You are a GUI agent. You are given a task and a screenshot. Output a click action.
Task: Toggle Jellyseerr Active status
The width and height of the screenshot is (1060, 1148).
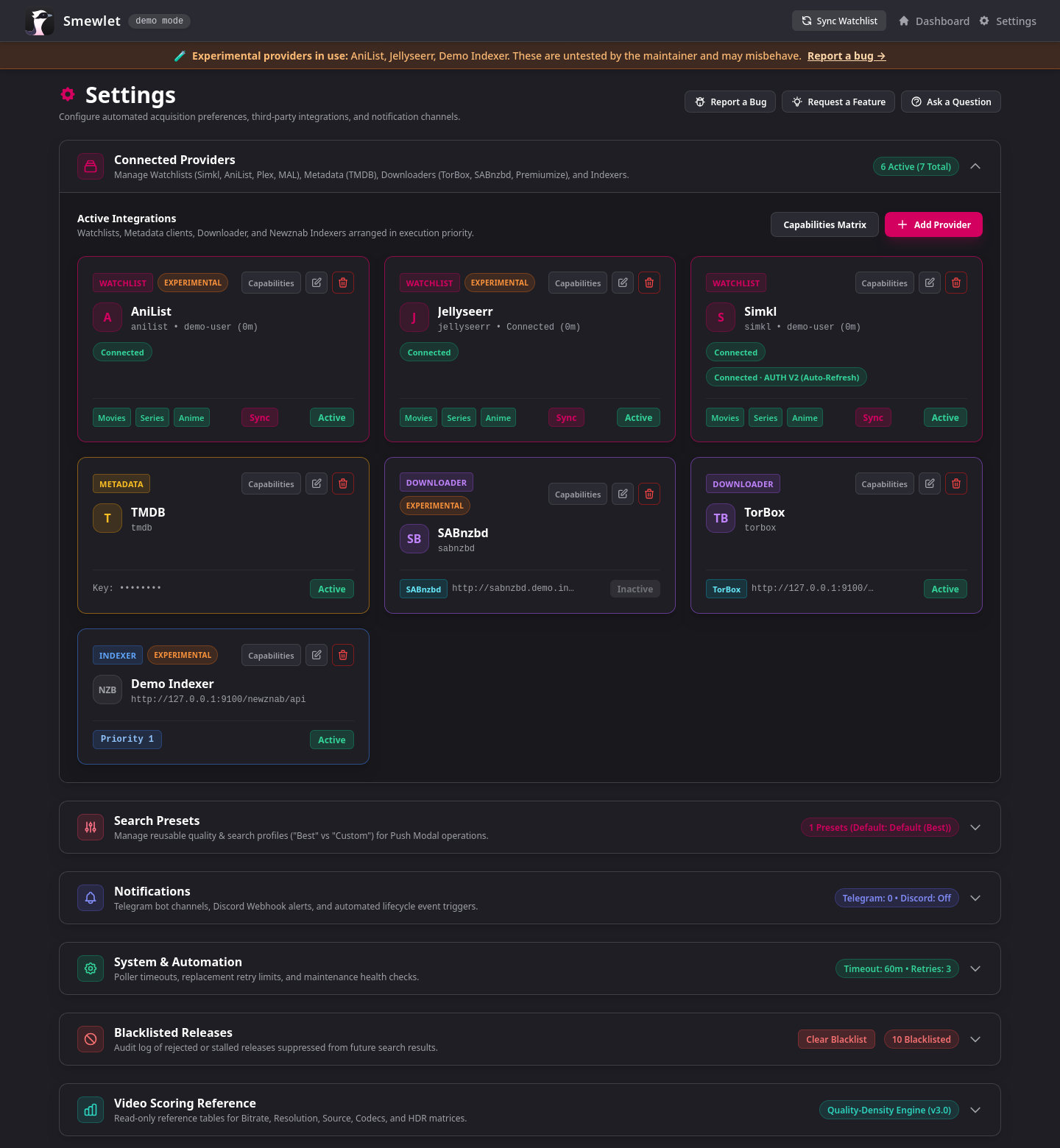(638, 417)
